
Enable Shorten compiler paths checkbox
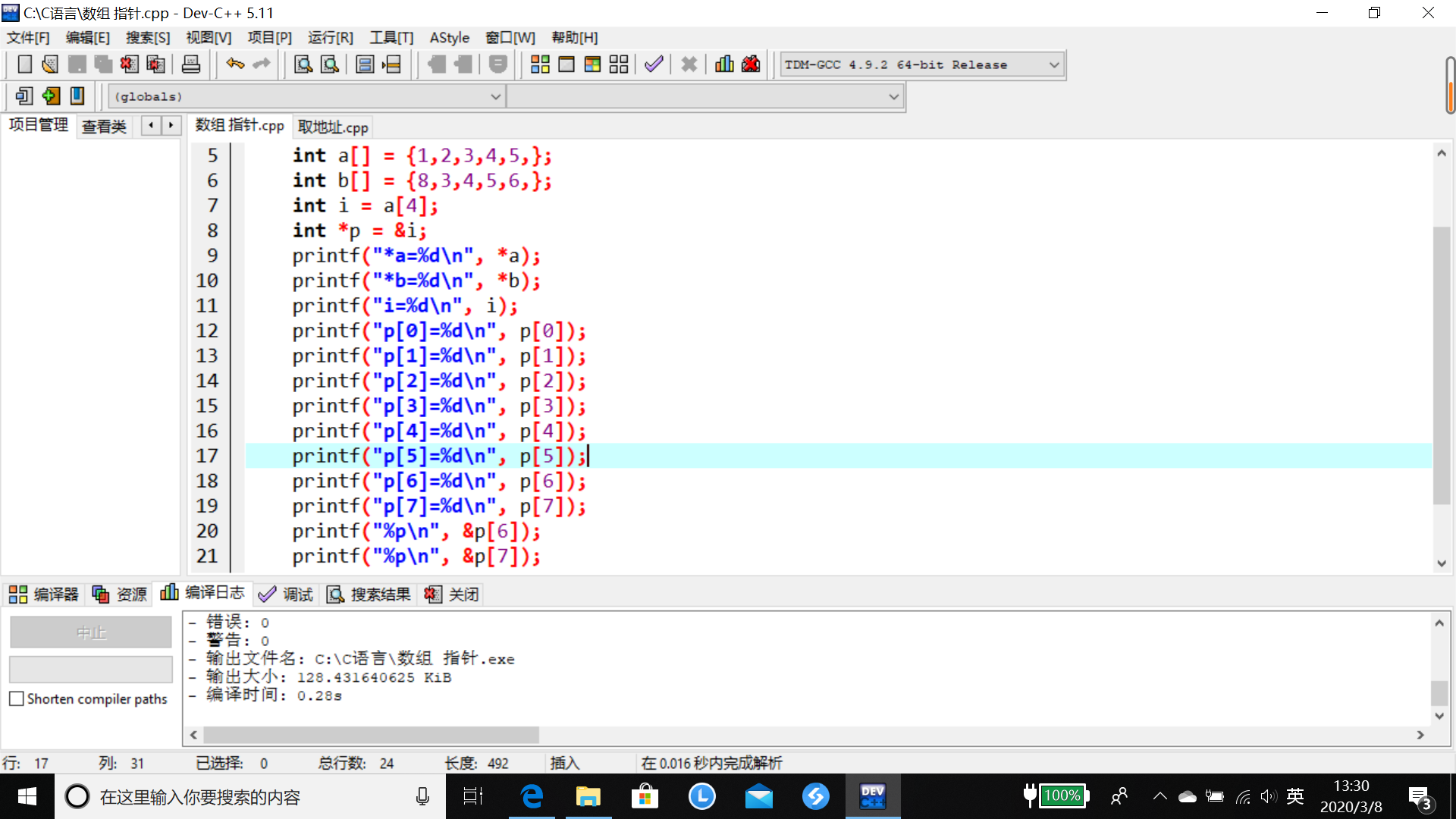click(17, 698)
